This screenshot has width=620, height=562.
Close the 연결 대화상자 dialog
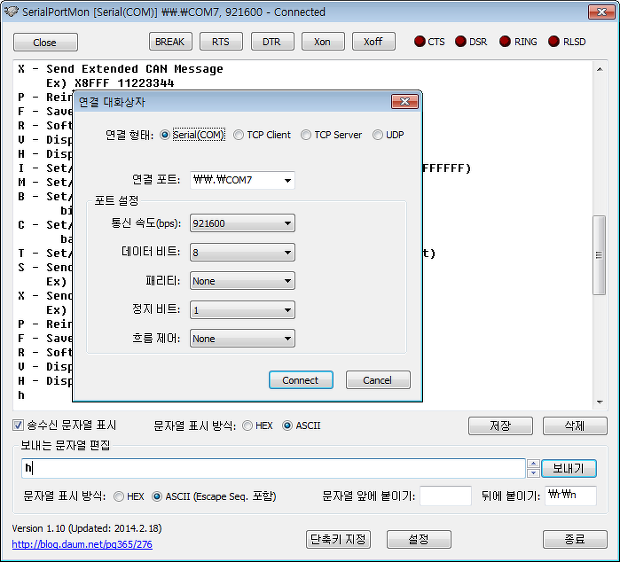pyautogui.click(x=405, y=102)
